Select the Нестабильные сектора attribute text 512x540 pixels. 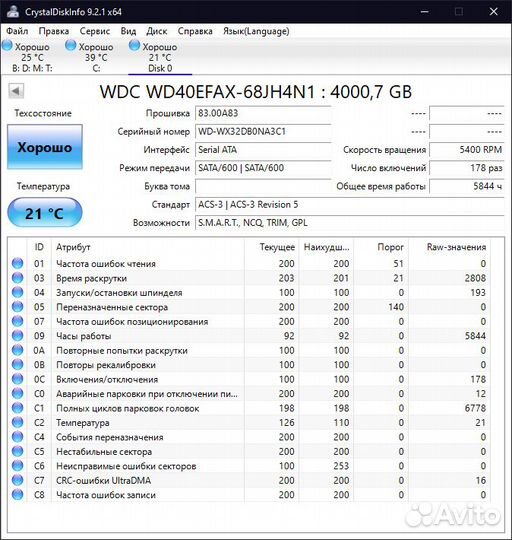[x=104, y=452]
